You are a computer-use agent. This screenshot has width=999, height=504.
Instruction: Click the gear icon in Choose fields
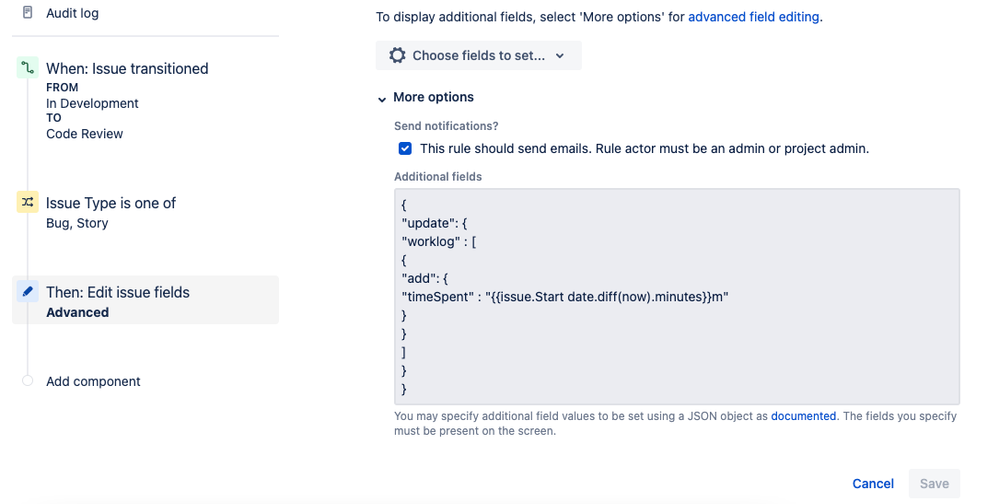point(397,56)
